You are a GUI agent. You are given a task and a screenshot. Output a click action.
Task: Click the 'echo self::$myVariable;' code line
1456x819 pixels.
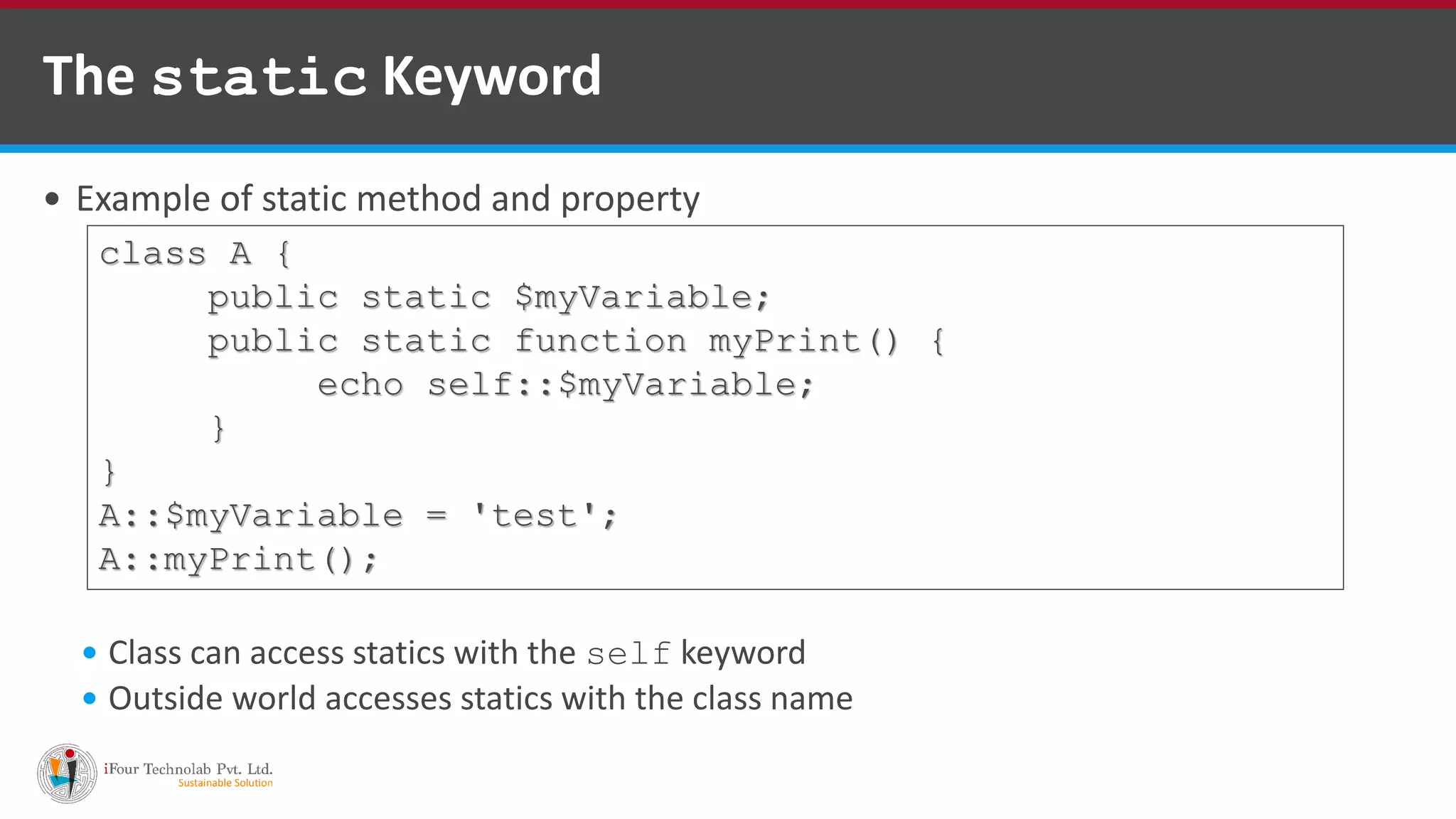tap(565, 385)
